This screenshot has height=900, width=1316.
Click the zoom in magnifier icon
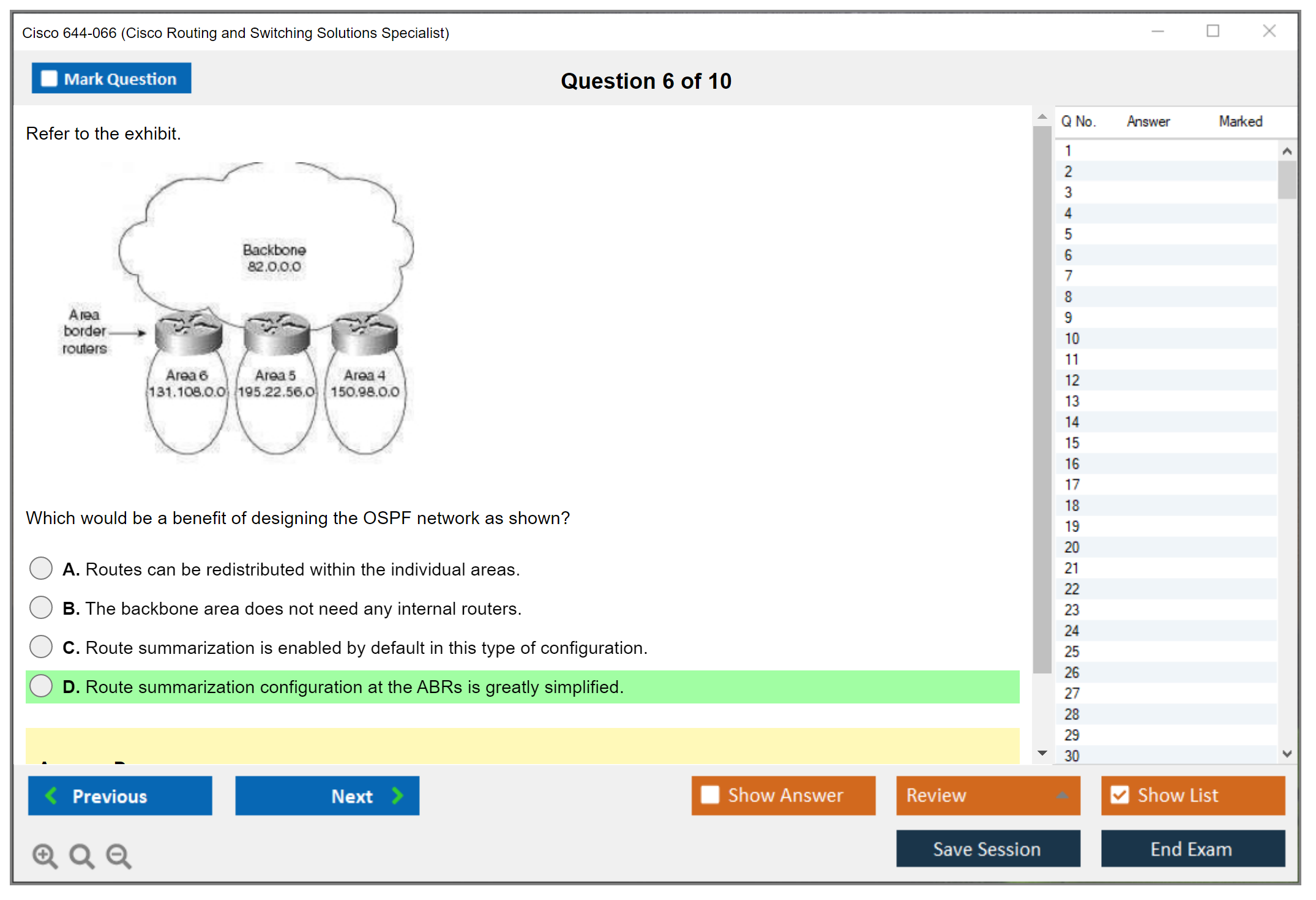pyautogui.click(x=45, y=855)
